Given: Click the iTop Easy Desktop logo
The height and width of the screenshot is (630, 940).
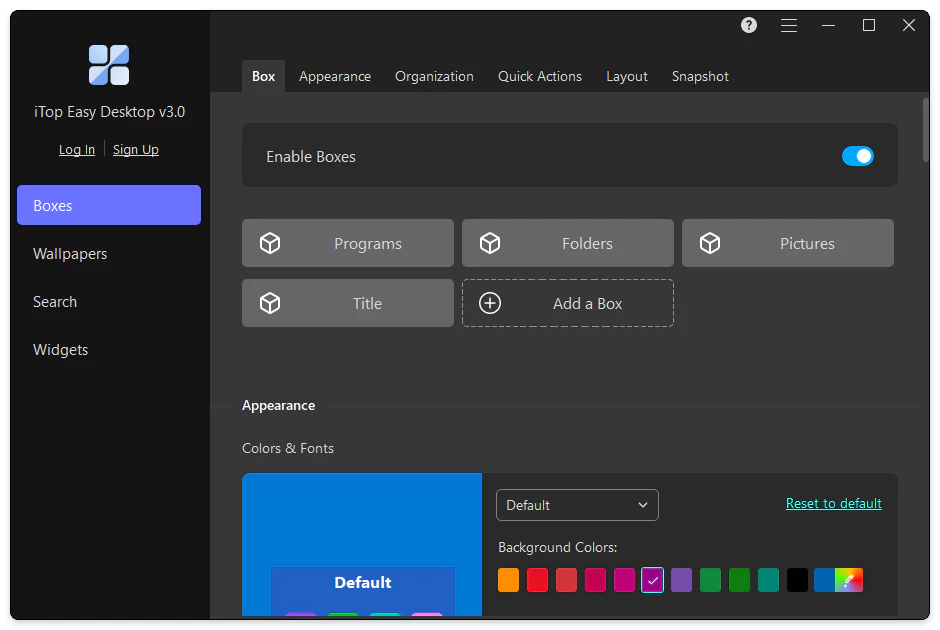Looking at the screenshot, I should click(109, 65).
